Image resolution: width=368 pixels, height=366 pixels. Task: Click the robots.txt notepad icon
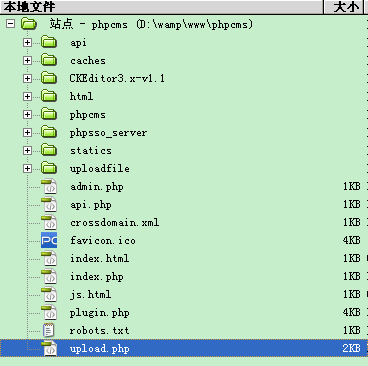click(49, 330)
